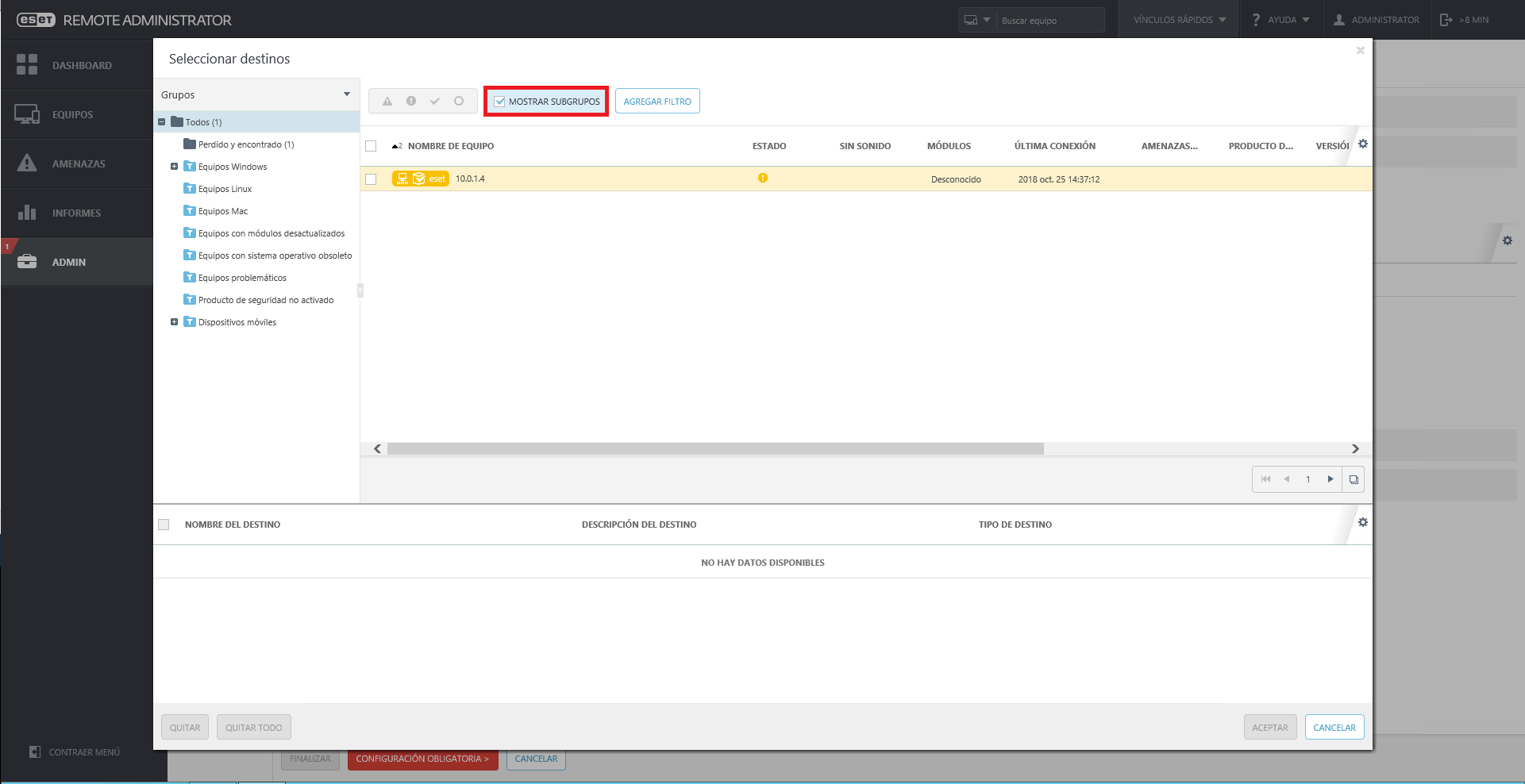Screen dimensions: 1525x784
Task: Filter by exclamation error status icon
Action: 411,101
